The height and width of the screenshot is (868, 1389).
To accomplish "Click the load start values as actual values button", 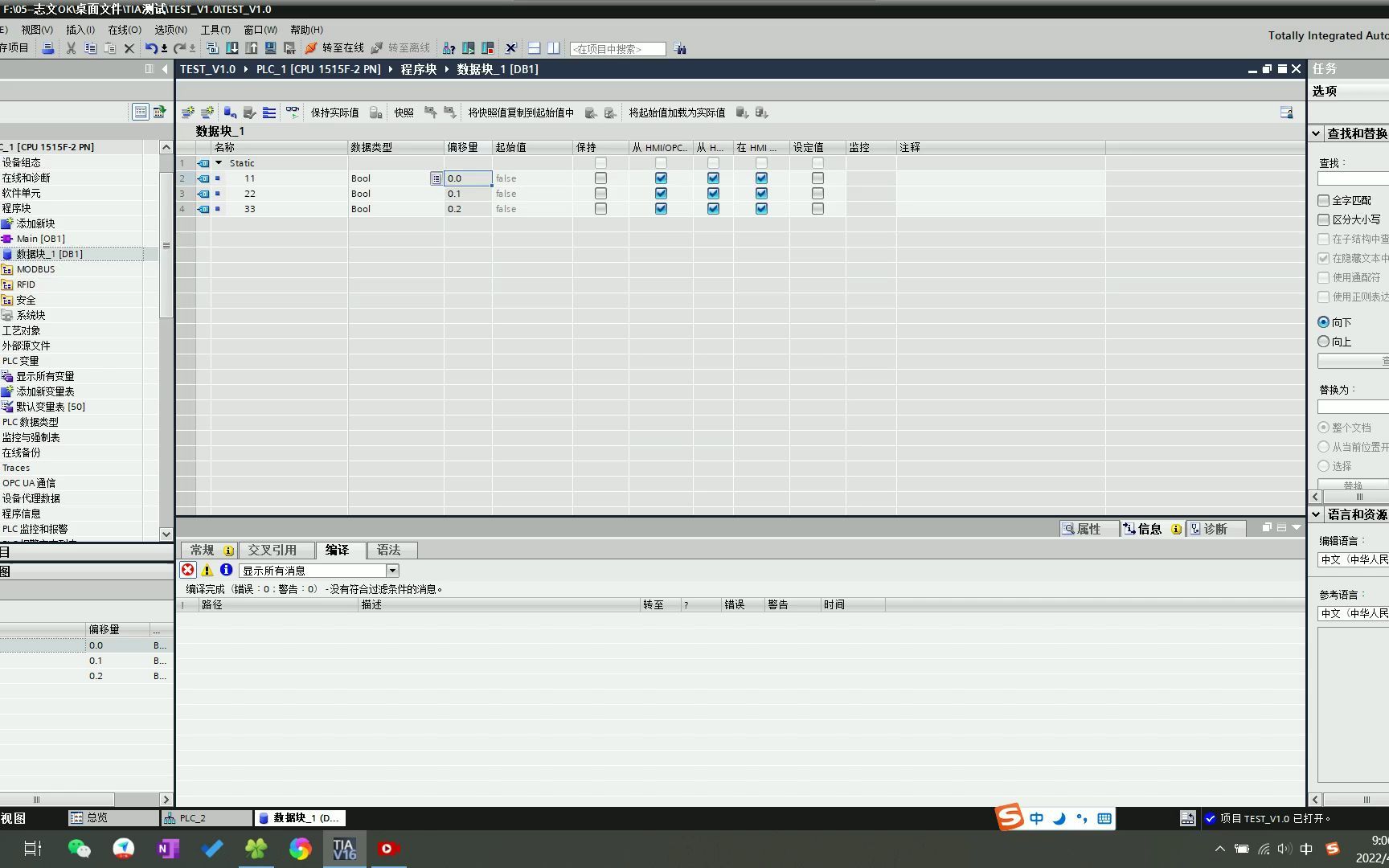I will point(677,113).
